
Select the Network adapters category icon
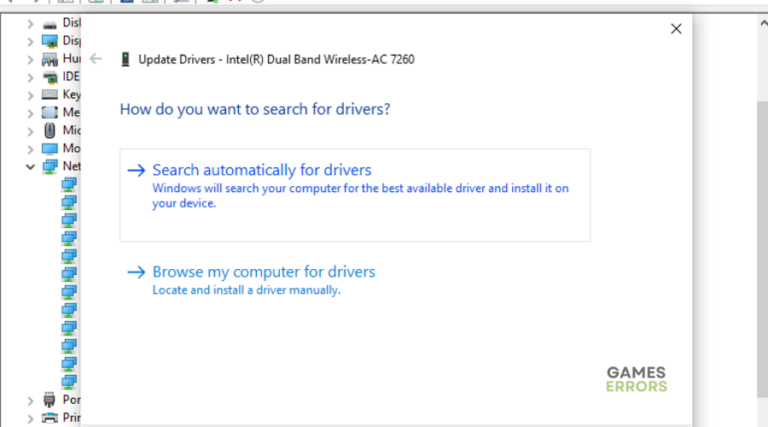[x=50, y=166]
